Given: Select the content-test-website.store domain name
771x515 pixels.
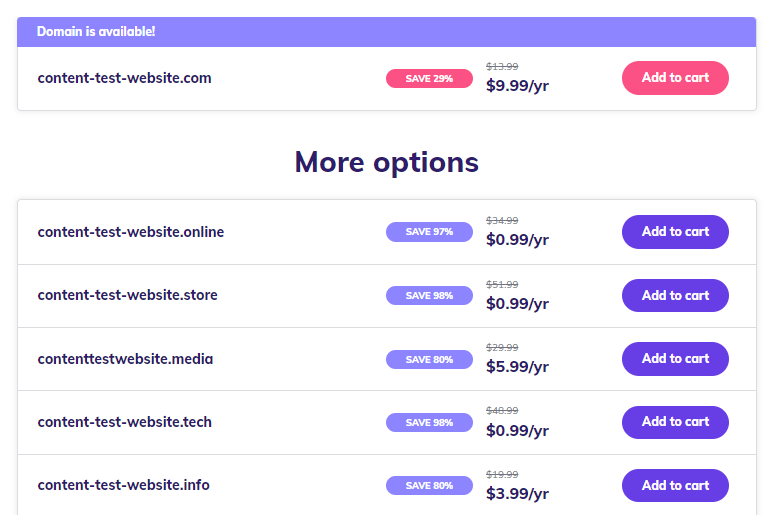Looking at the screenshot, I should tap(127, 295).
